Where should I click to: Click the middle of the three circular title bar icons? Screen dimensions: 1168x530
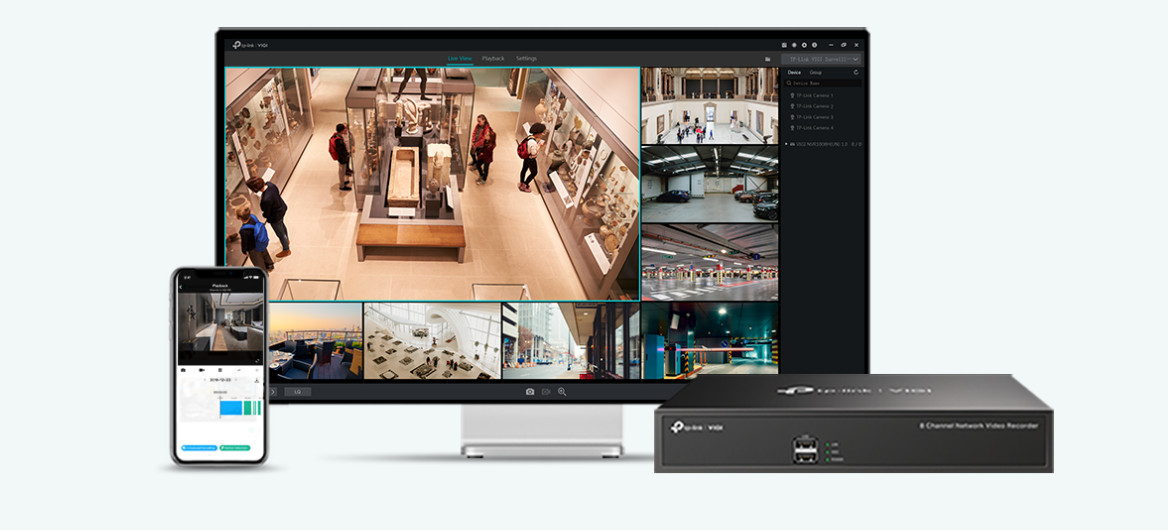coord(804,45)
